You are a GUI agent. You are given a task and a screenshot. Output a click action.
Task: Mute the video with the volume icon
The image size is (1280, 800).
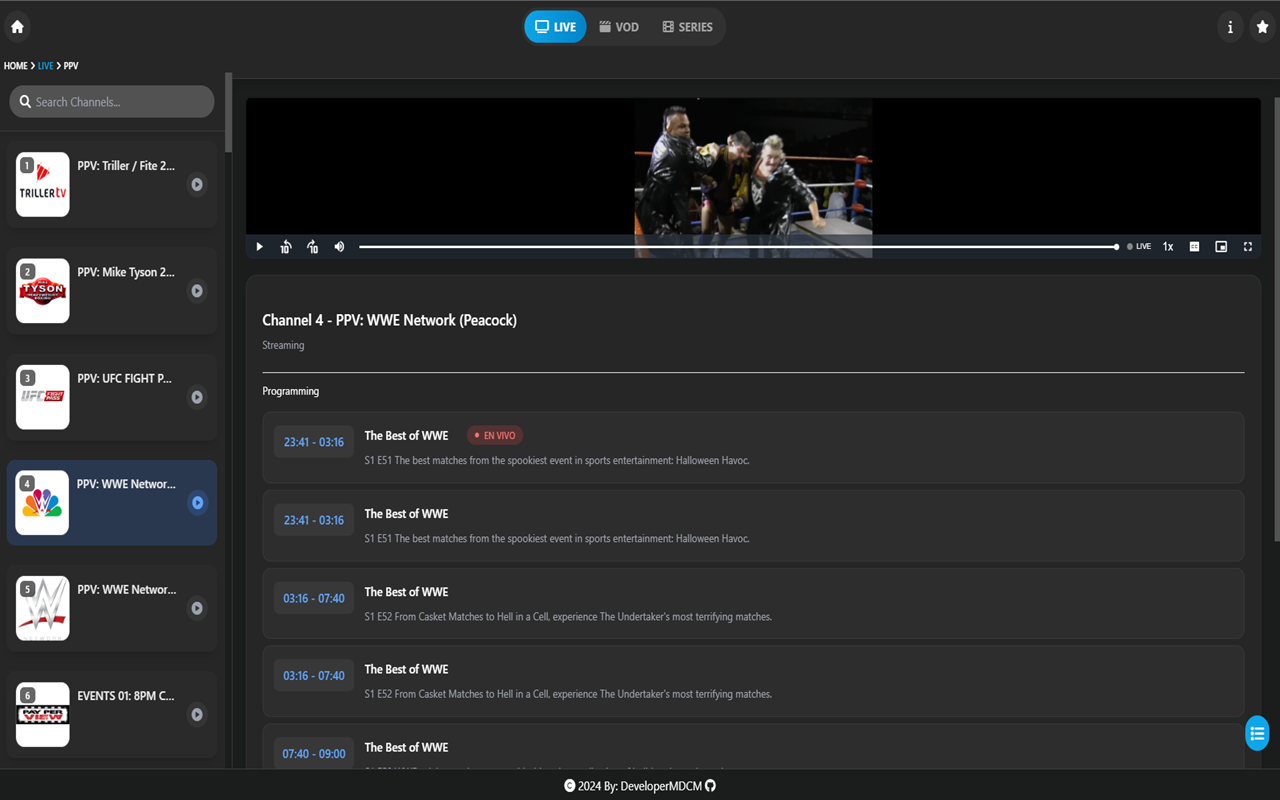coord(339,246)
